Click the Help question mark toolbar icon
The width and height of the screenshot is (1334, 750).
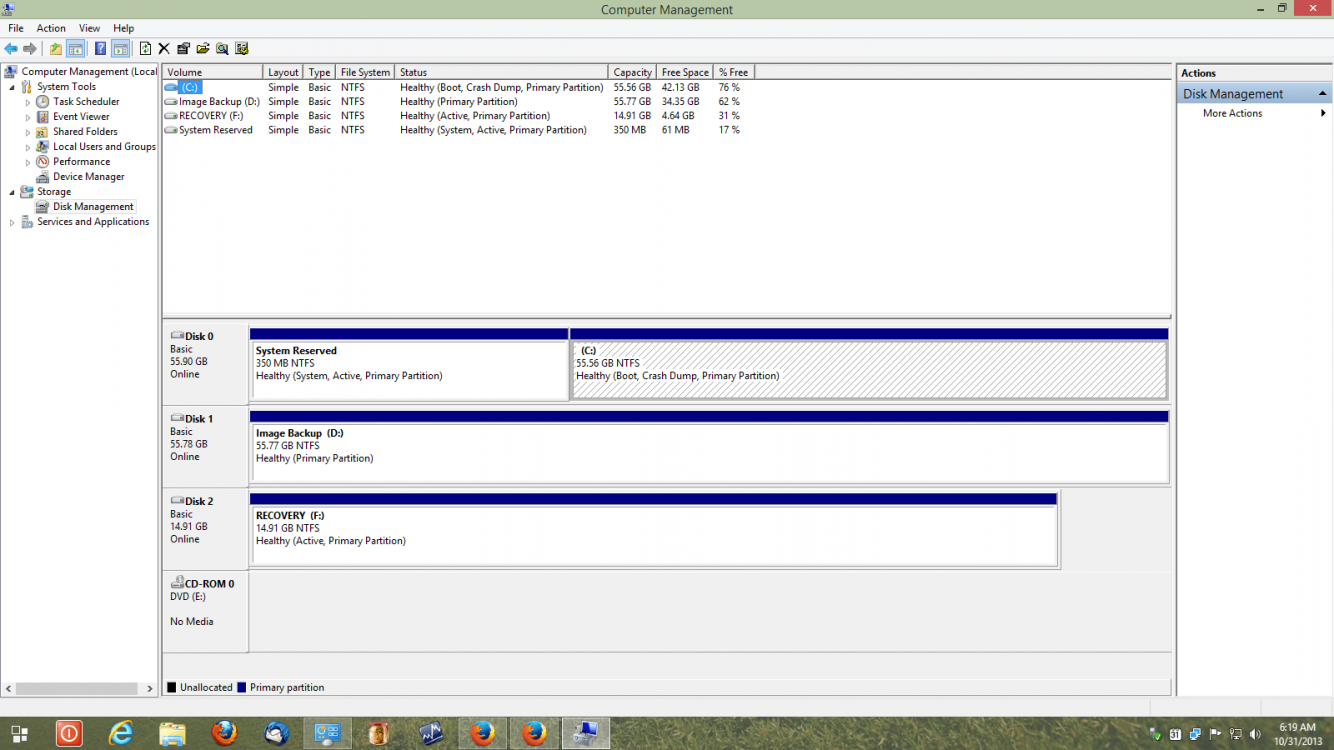(x=100, y=48)
